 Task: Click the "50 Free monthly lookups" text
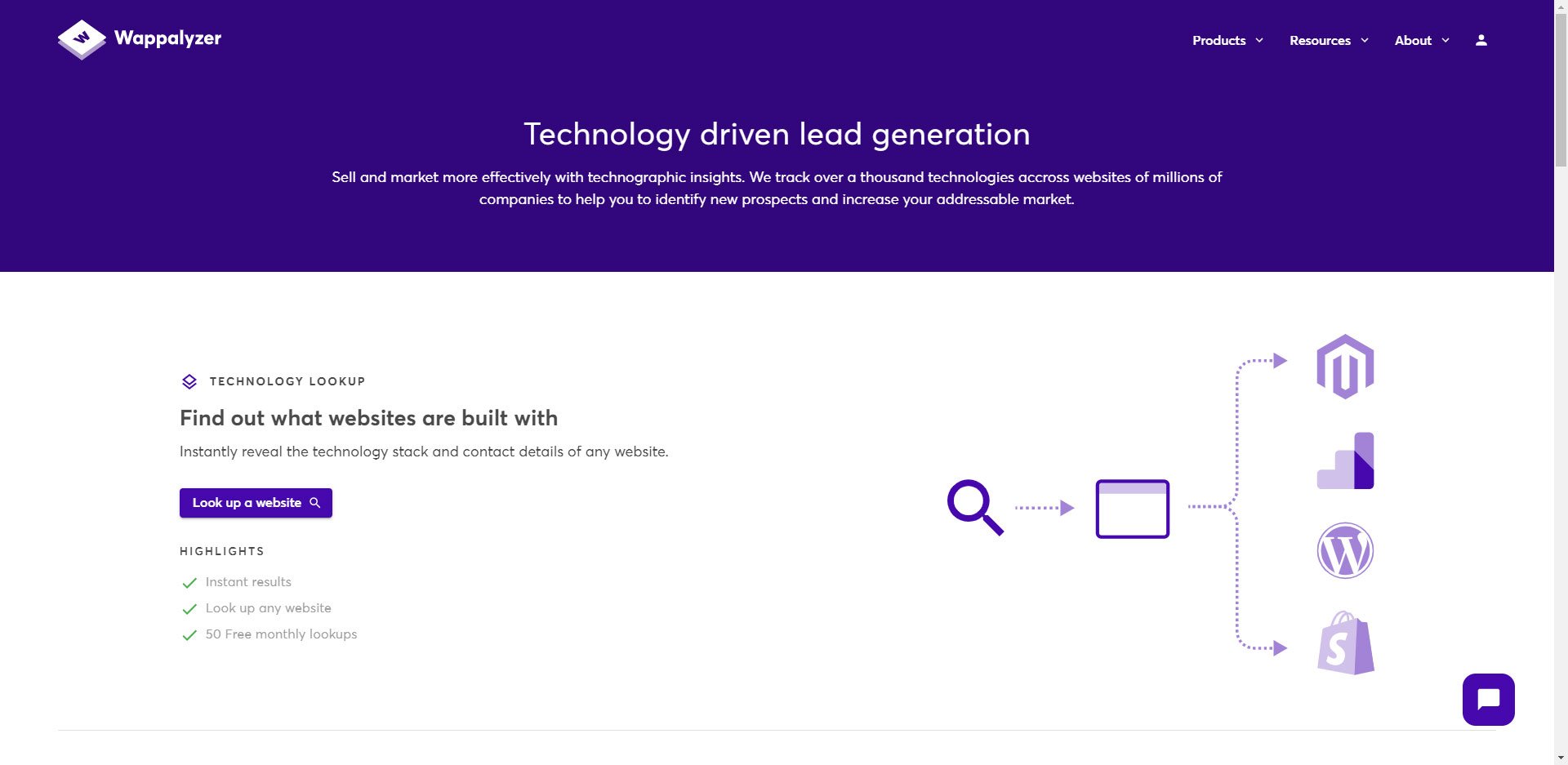pos(281,634)
